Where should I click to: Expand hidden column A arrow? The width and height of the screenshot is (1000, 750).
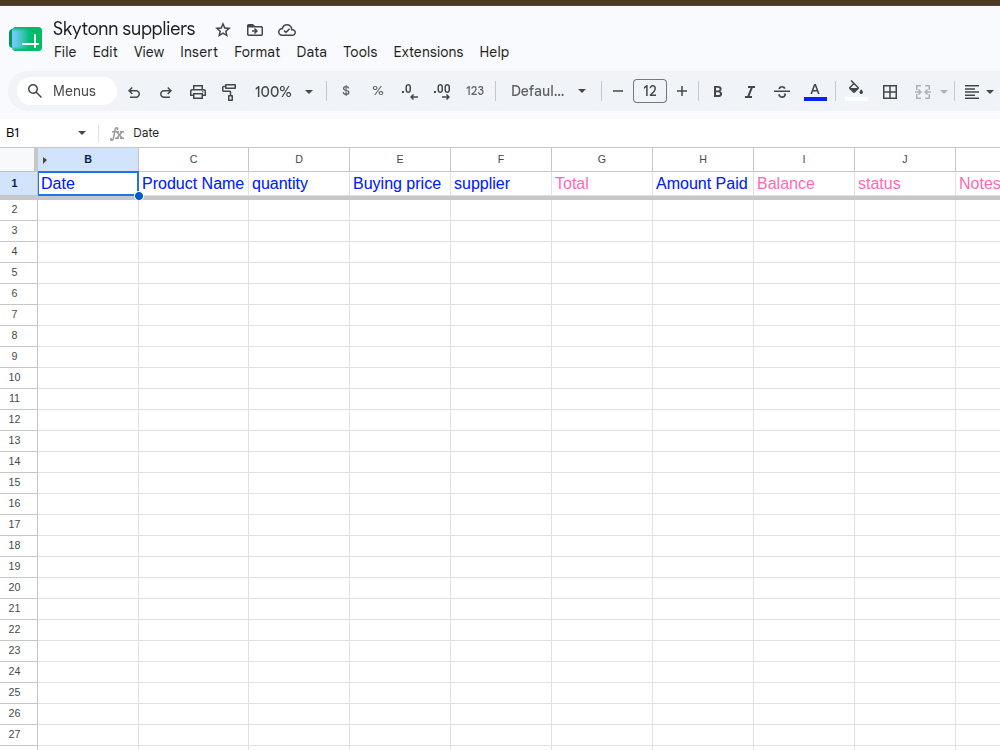pyautogui.click(x=45, y=159)
